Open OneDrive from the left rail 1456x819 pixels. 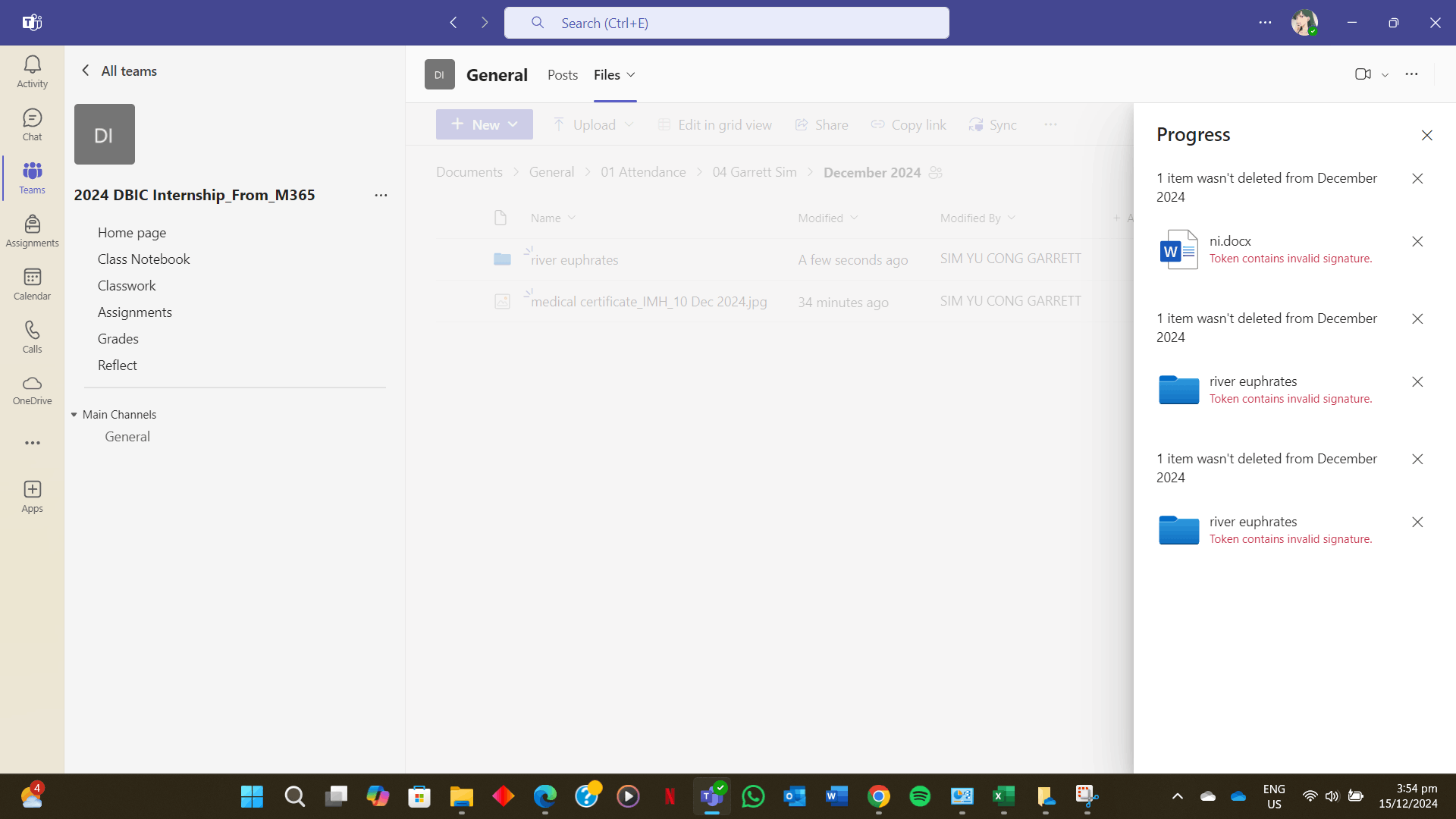point(32,390)
